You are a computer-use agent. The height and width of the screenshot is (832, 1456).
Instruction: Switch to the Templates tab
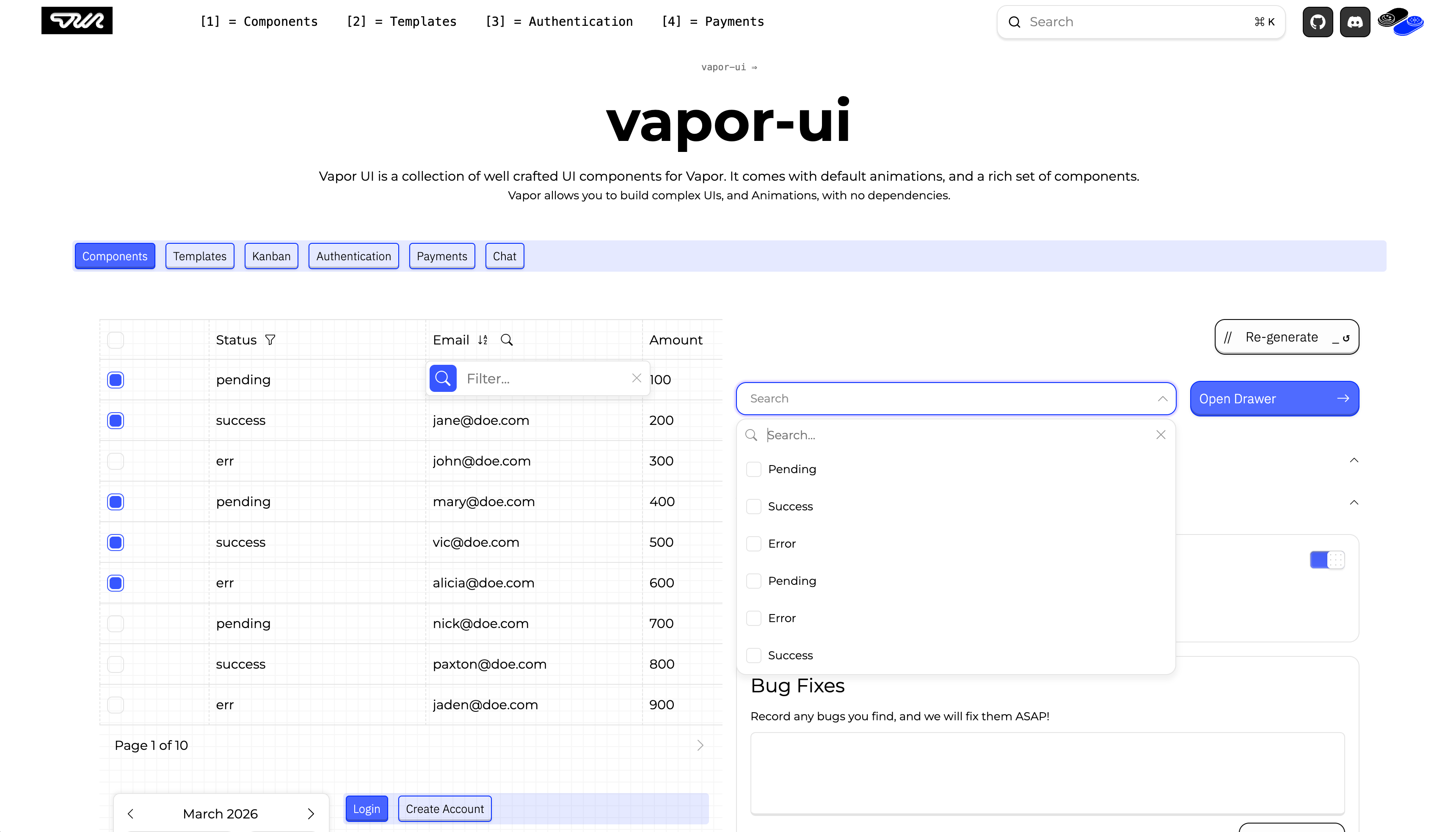point(199,256)
